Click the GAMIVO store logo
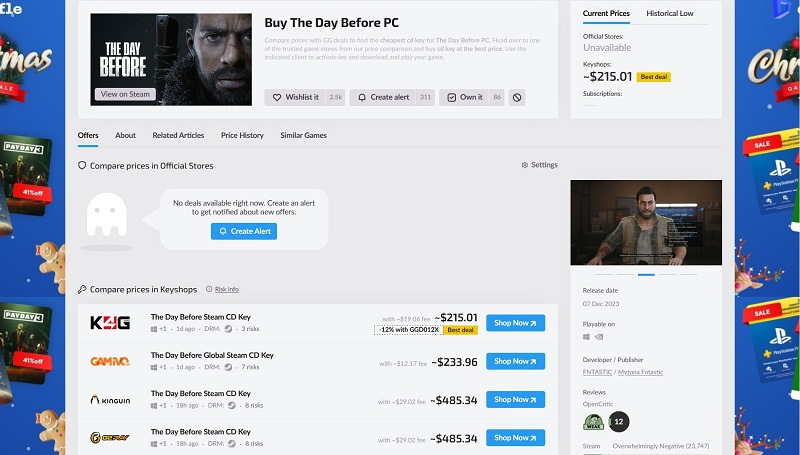 point(109,360)
